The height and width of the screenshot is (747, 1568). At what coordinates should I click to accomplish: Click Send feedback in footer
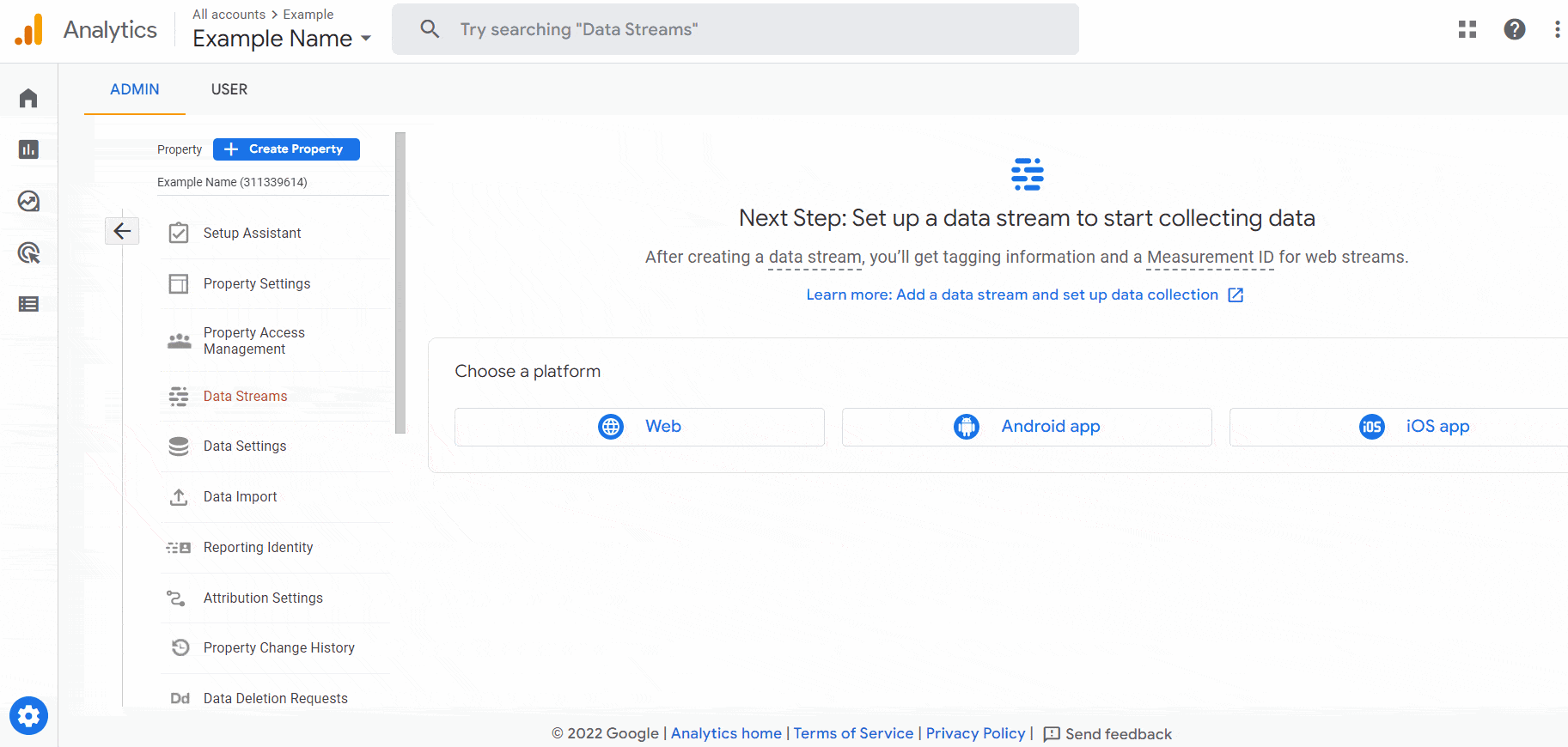pos(1107,734)
